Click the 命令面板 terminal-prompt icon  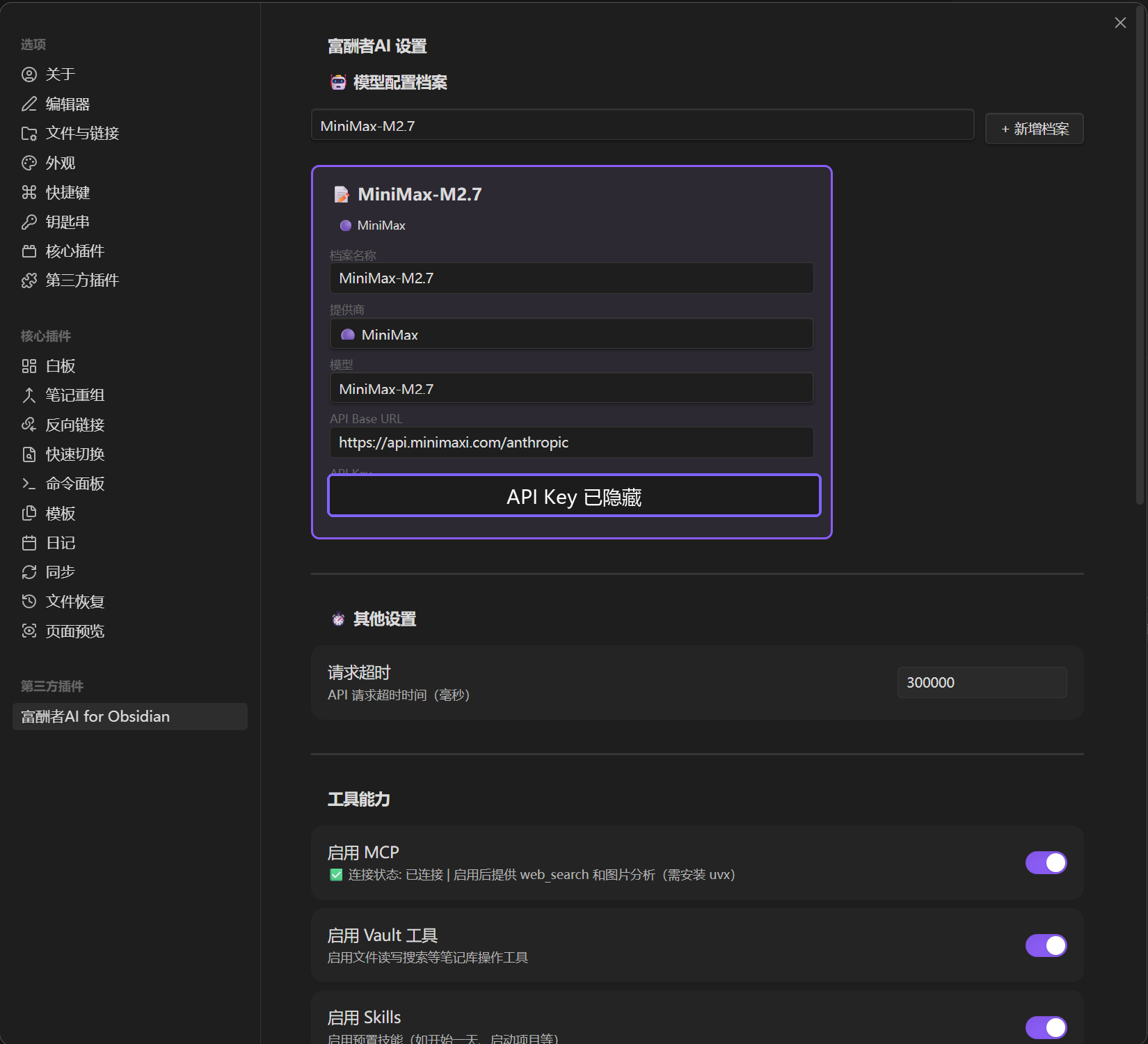[x=29, y=484]
